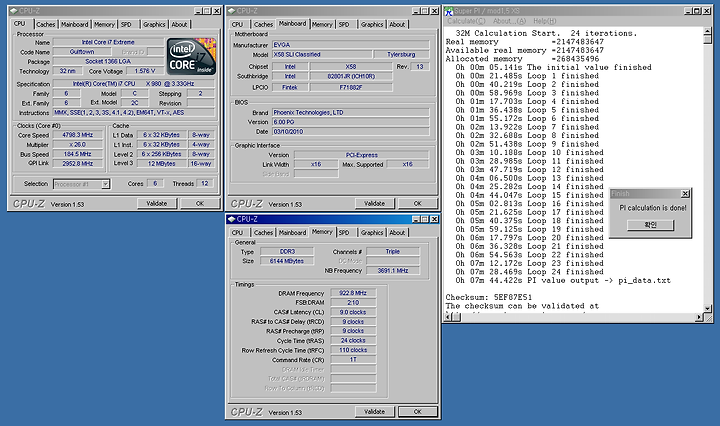This screenshot has width=720, height=426.
Task: Open Graphics tab in the Mainboard window
Action: (371, 24)
